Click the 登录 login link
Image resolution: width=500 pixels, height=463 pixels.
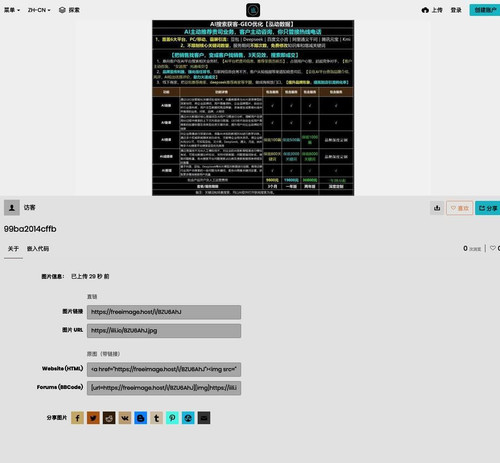(456, 10)
